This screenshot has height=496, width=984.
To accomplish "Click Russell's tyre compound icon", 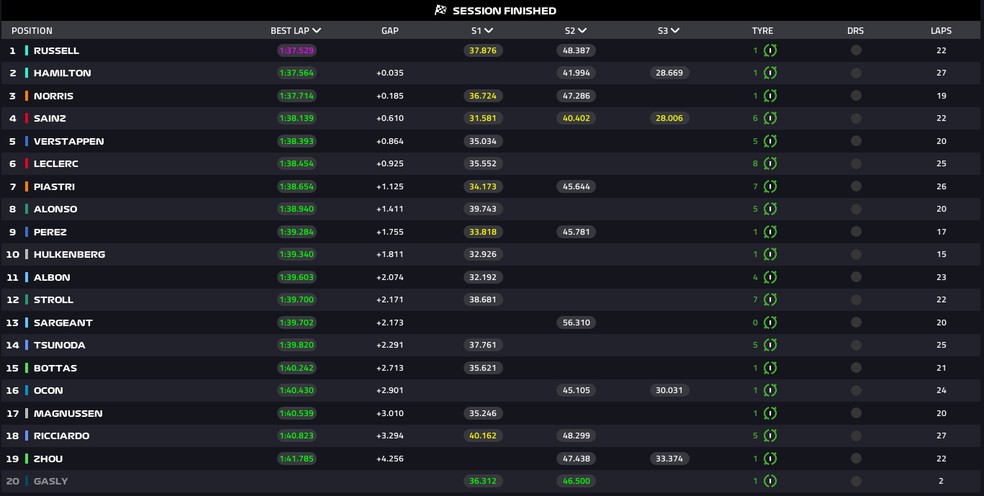I will pos(770,51).
